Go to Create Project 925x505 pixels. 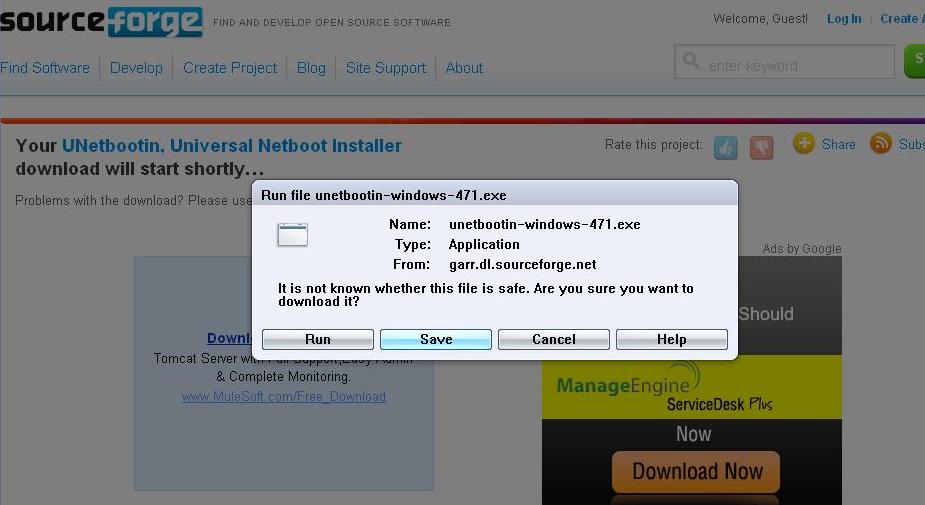[x=229, y=68]
